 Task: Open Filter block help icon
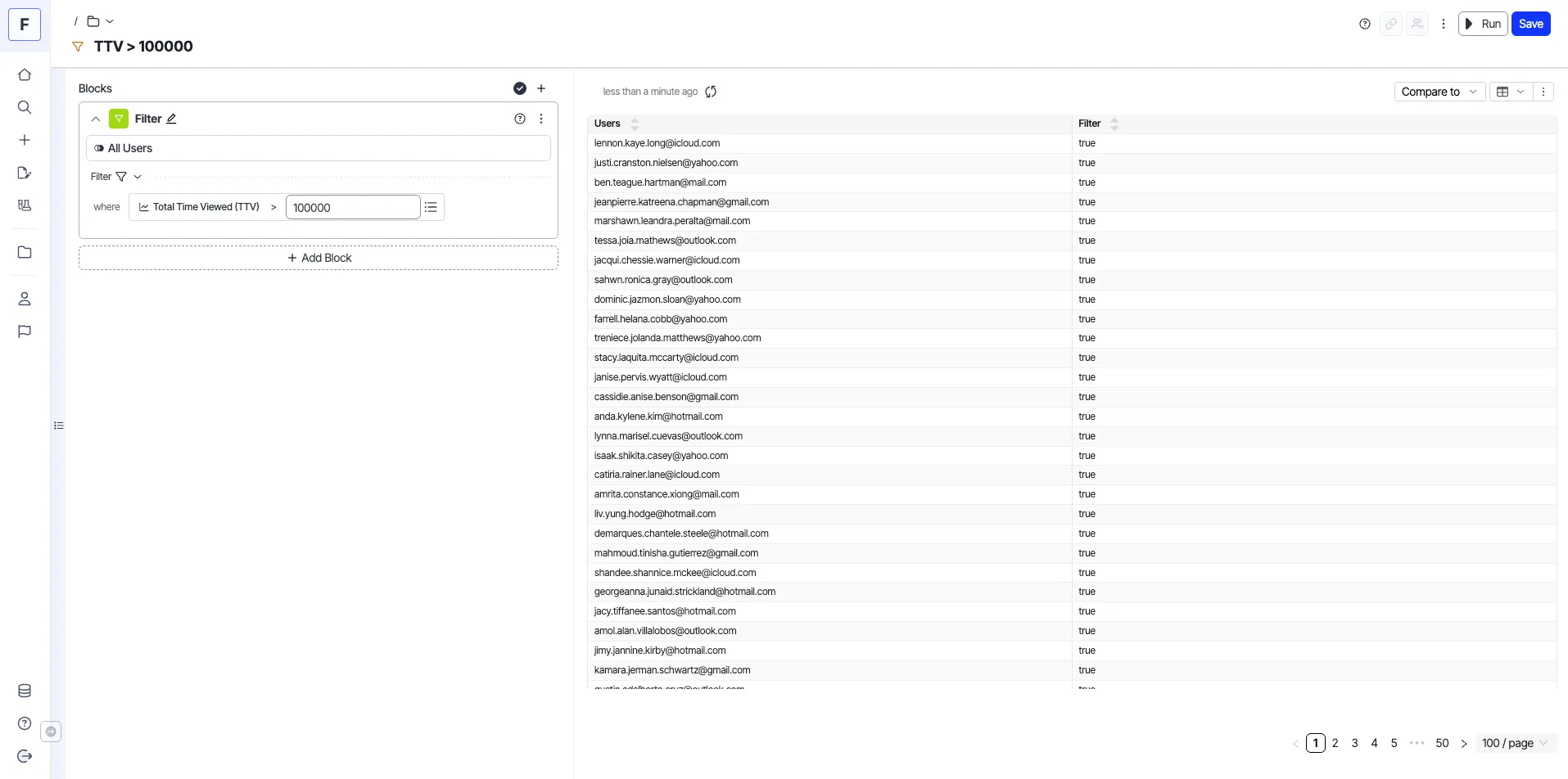click(520, 119)
